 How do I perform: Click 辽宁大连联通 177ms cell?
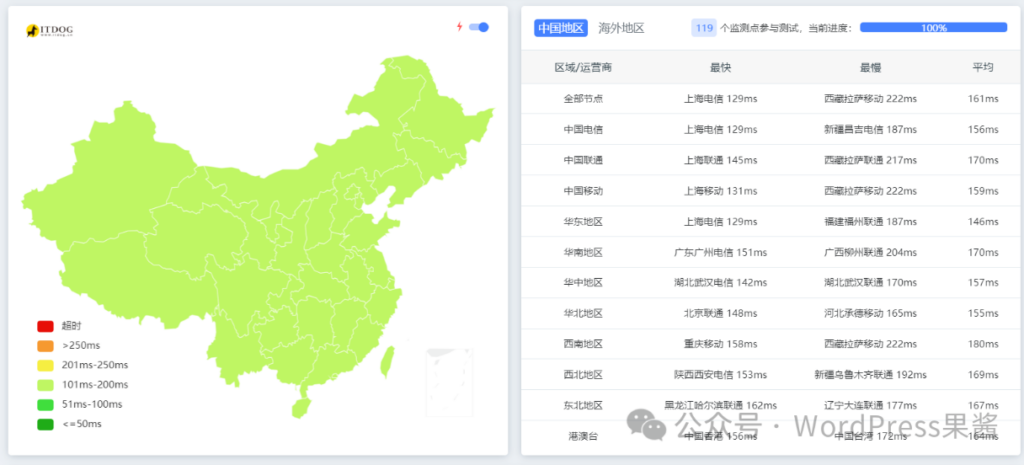click(x=871, y=406)
